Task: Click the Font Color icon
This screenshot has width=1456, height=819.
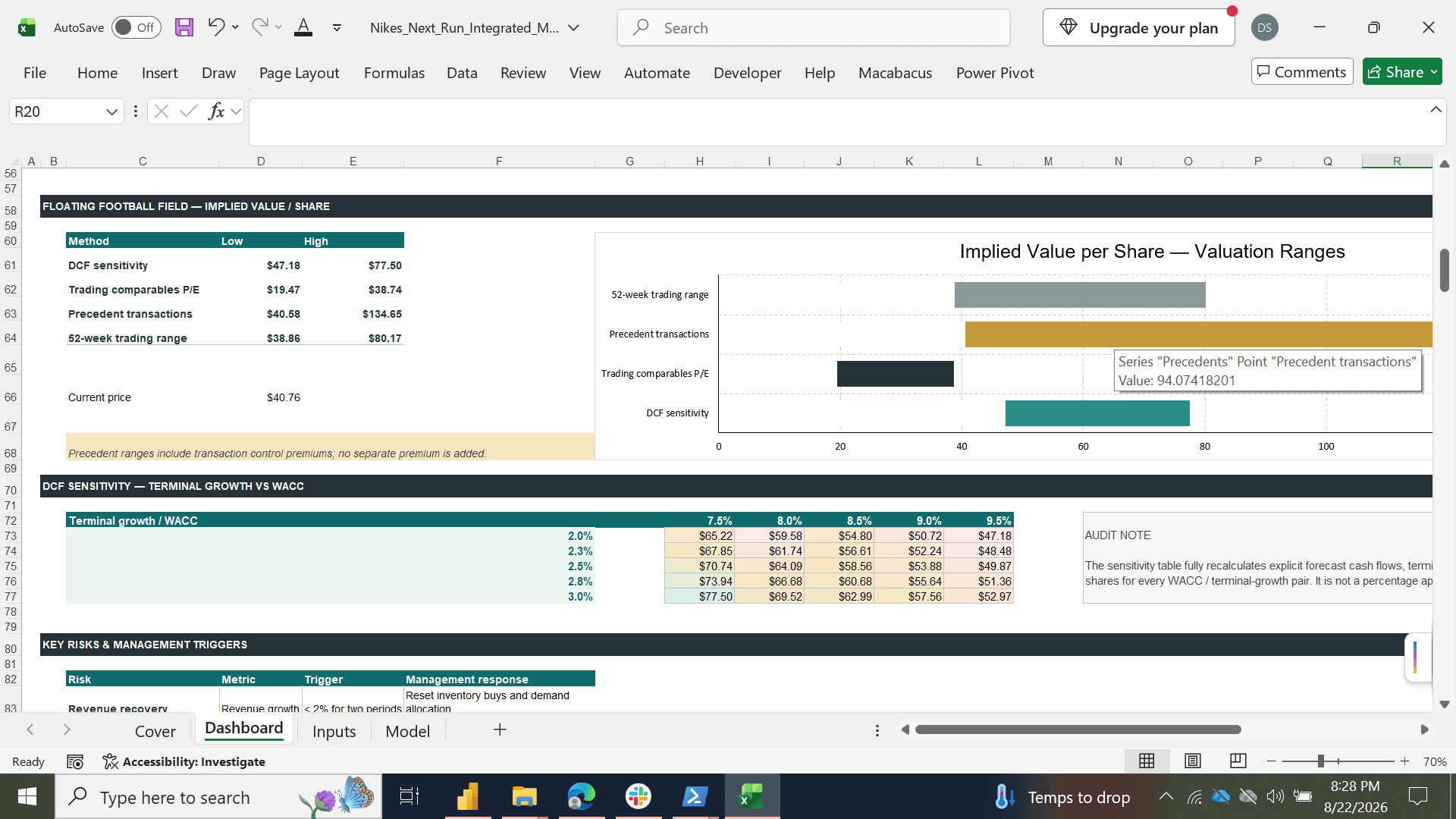Action: coord(303,28)
